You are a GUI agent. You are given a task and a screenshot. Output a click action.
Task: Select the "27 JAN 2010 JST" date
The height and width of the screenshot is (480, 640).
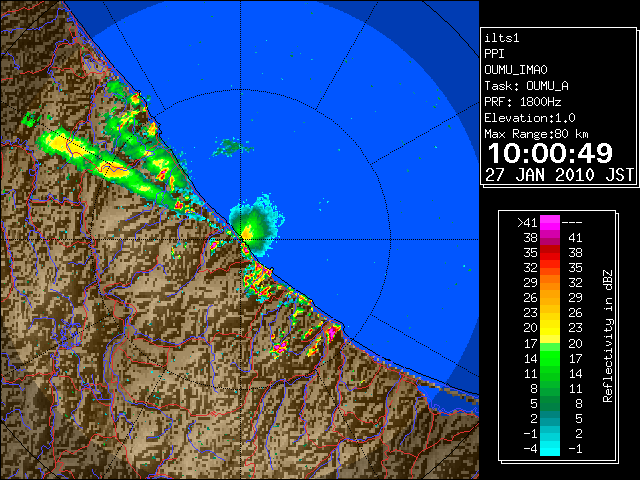[560, 175]
